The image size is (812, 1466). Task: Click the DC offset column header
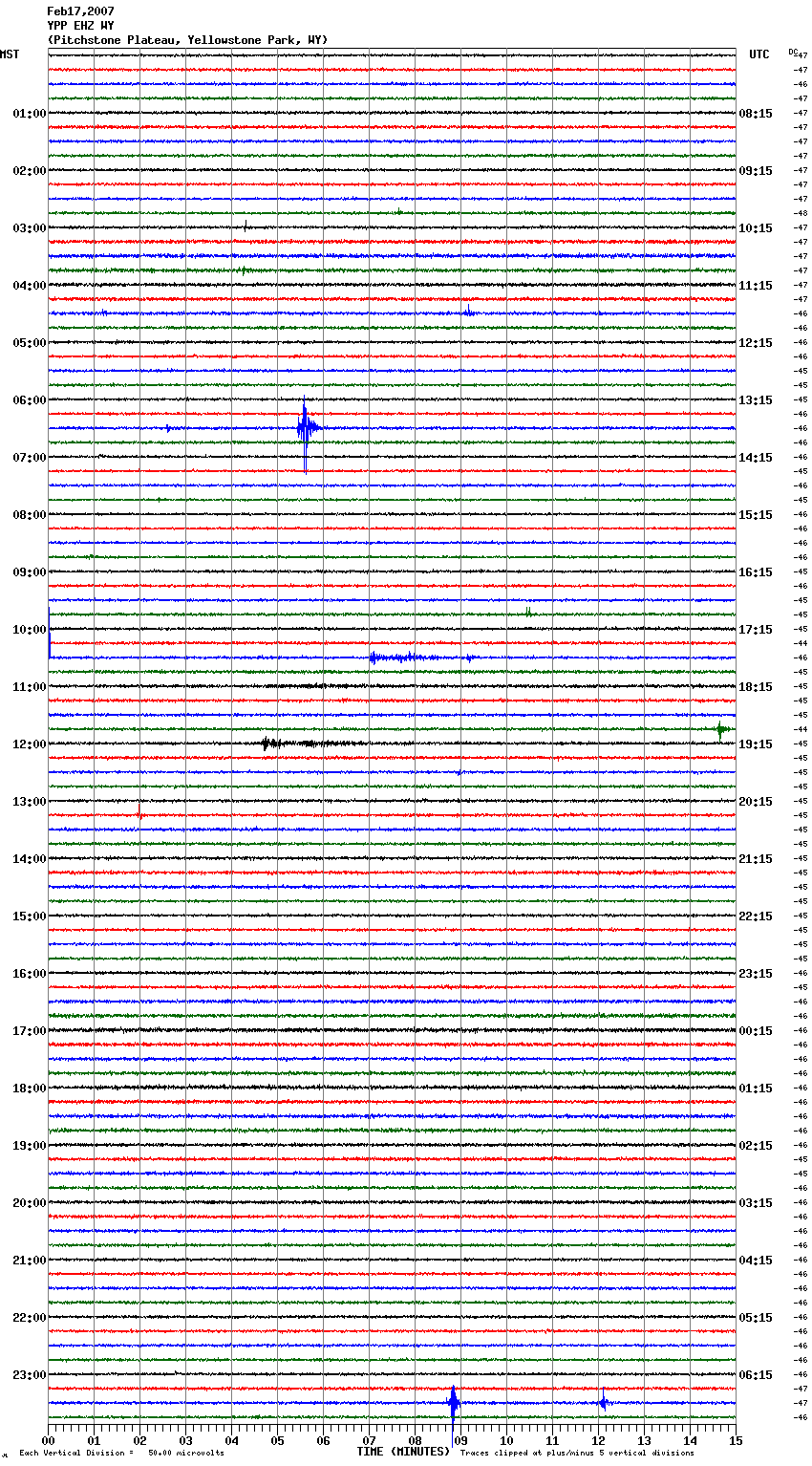[793, 52]
